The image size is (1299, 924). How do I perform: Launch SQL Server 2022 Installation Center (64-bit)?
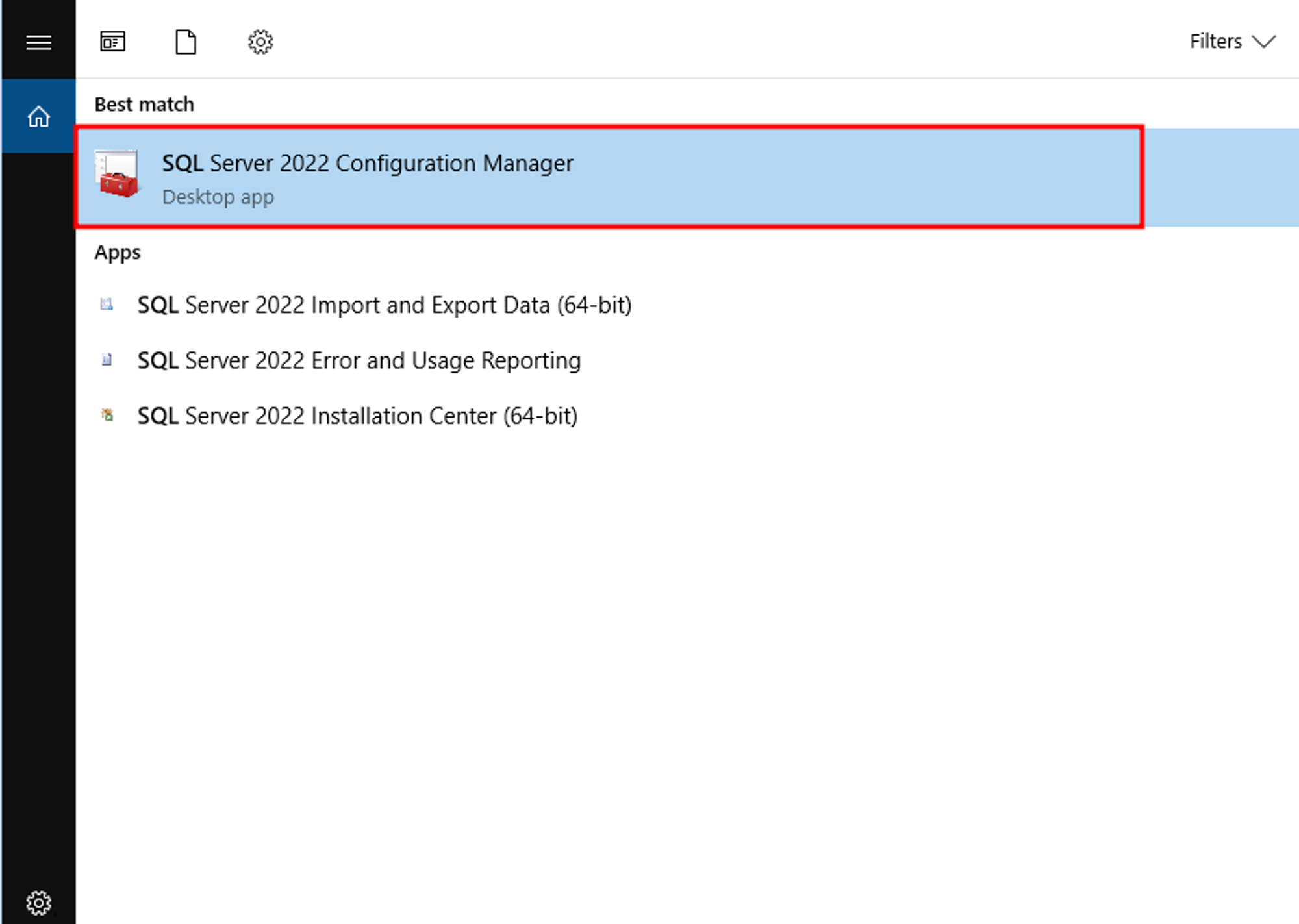357,416
